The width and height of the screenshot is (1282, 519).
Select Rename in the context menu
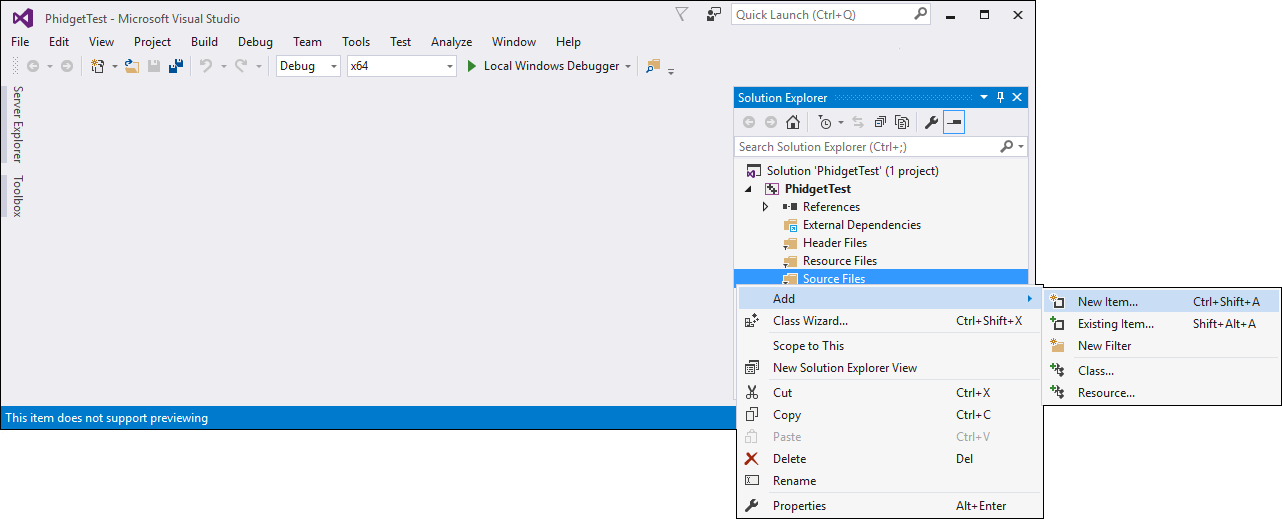point(890,481)
